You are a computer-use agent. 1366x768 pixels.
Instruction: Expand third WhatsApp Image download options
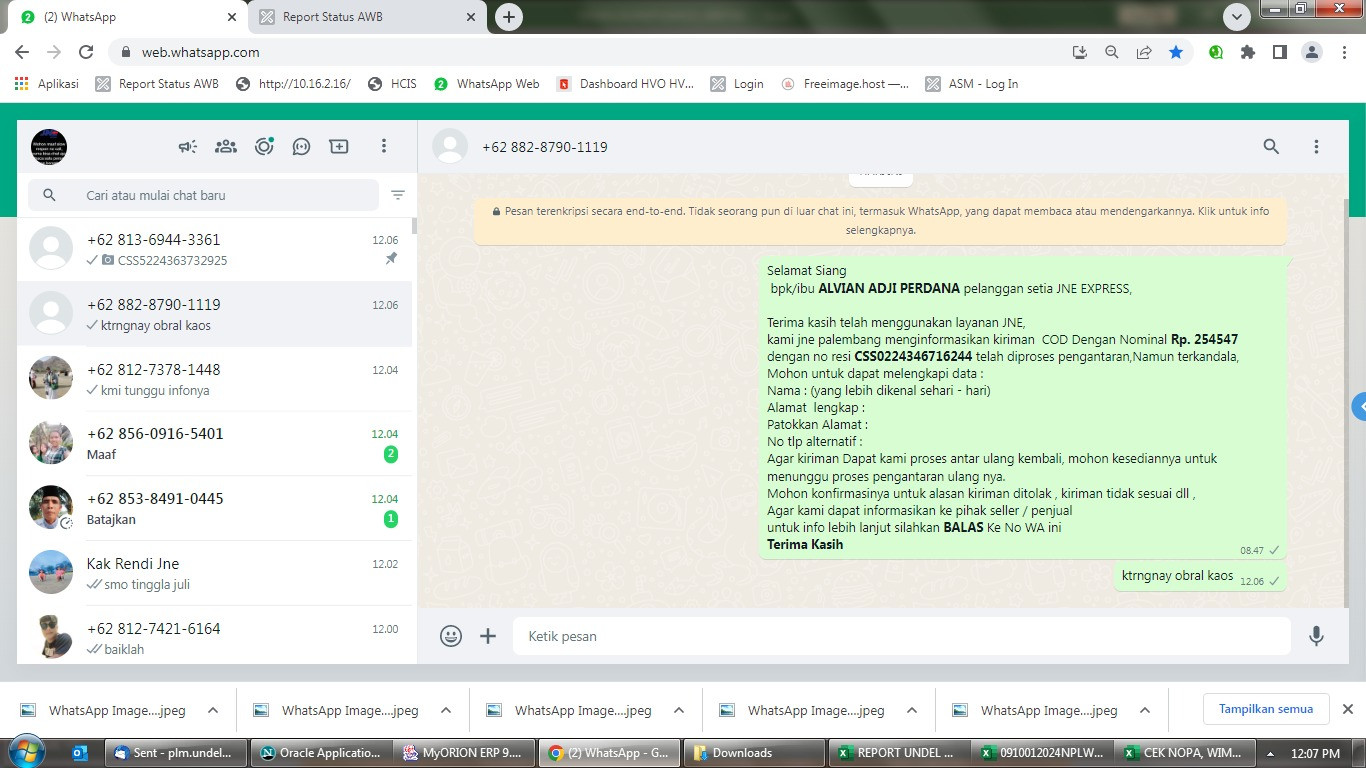(x=679, y=710)
